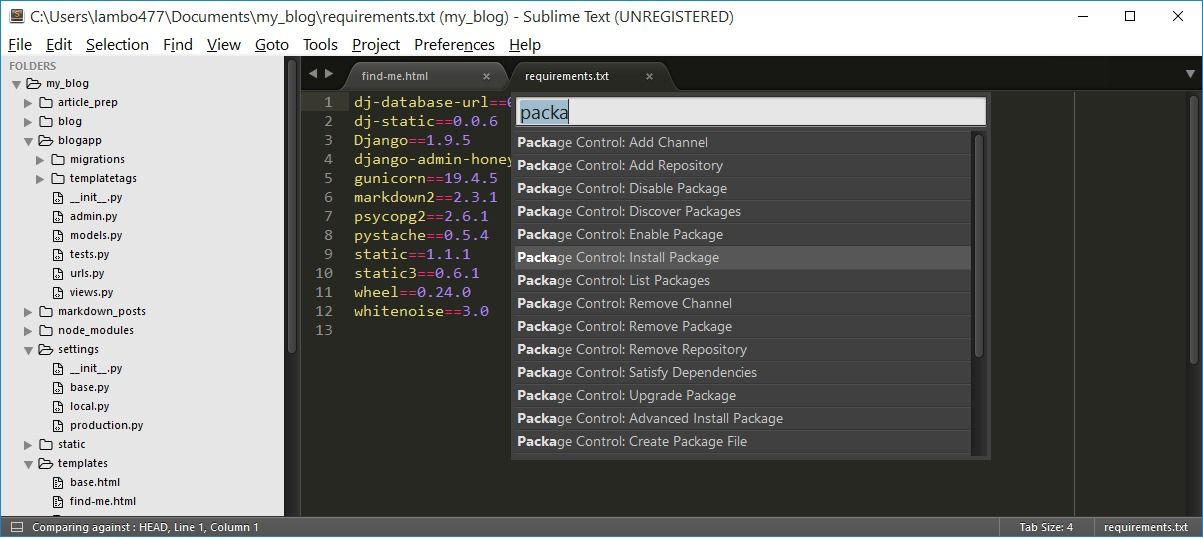Open find-me.html in the sidebar
This screenshot has width=1203, height=539.
(103, 501)
